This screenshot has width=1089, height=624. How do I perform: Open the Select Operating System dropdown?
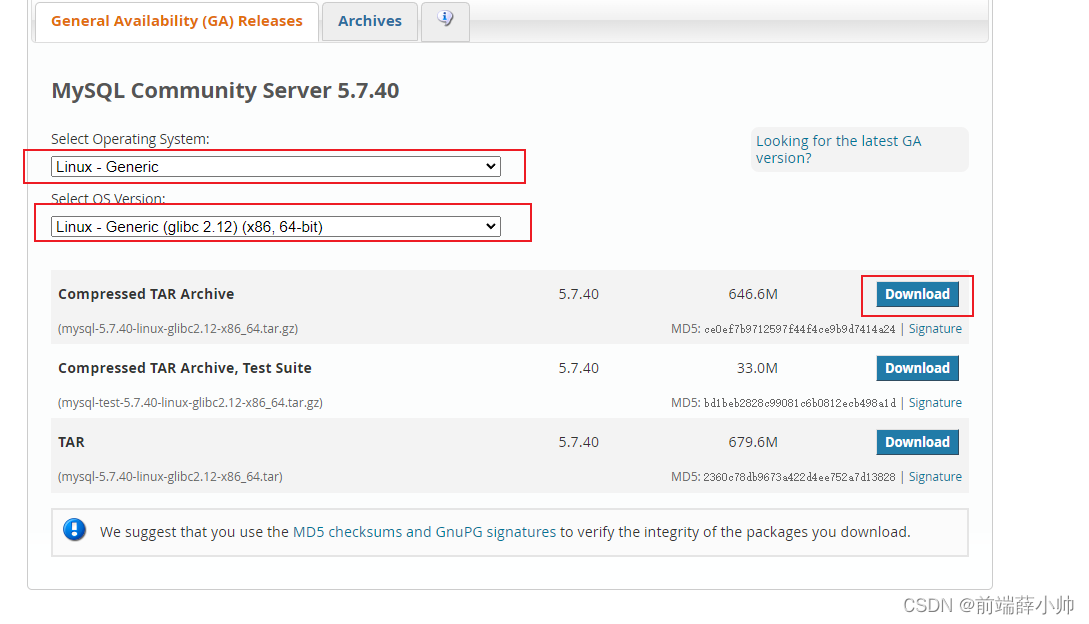(276, 167)
